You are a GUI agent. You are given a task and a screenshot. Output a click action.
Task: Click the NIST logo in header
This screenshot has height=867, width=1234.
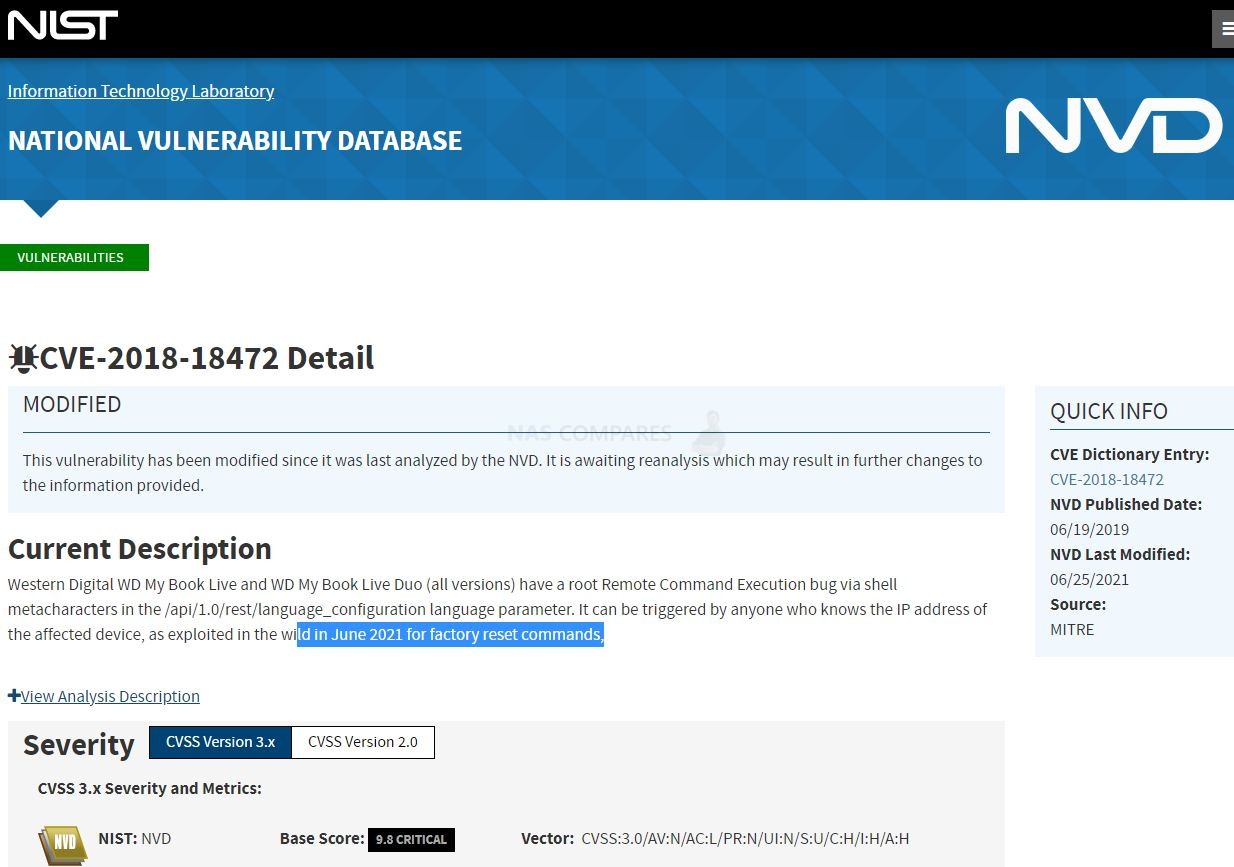pyautogui.click(x=63, y=25)
